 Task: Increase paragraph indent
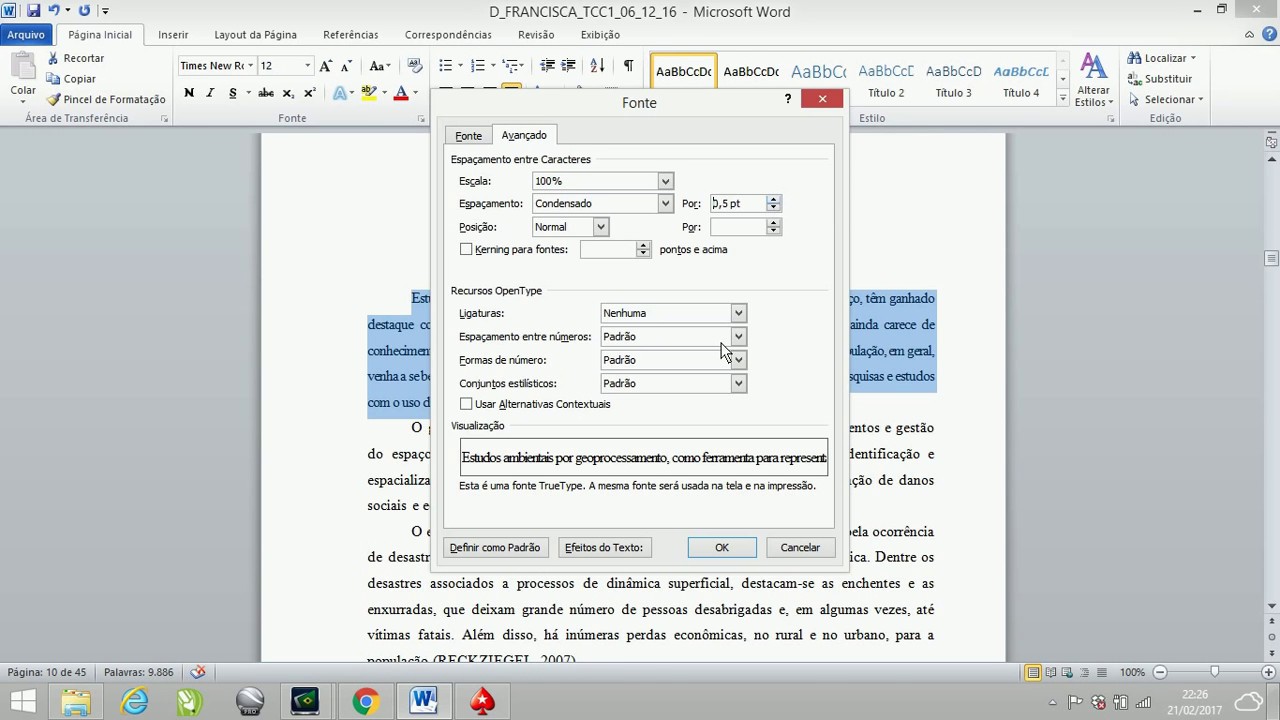pos(569,66)
